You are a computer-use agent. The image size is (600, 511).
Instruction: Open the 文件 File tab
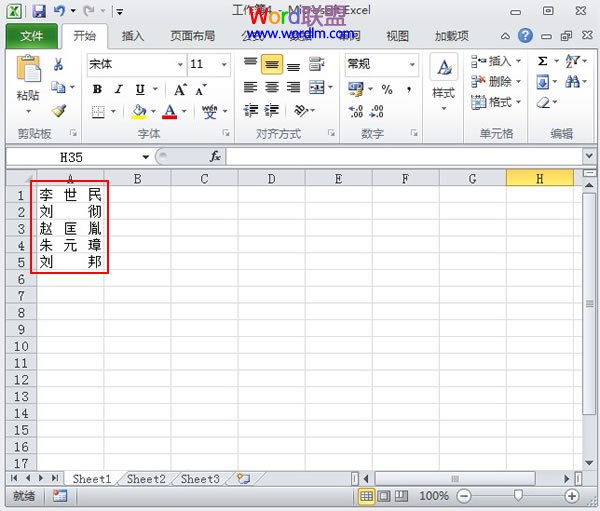pos(32,36)
